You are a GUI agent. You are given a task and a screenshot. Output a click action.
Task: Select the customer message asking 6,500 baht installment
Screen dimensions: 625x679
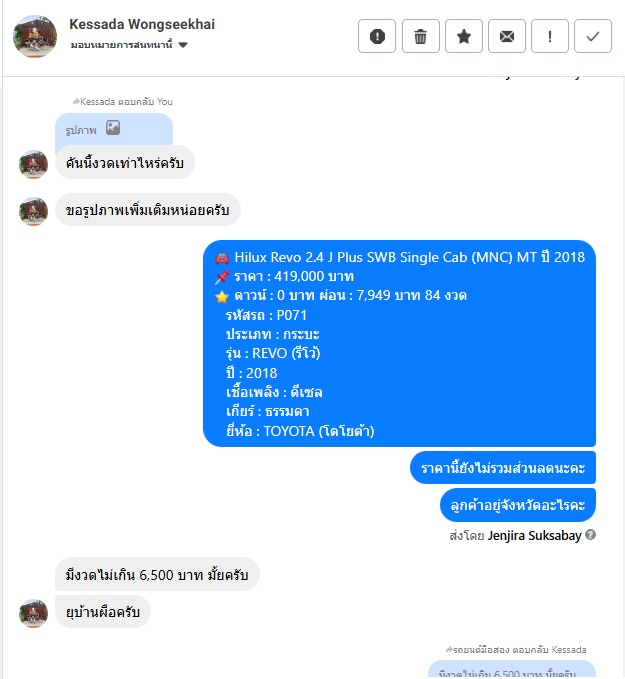pos(157,575)
